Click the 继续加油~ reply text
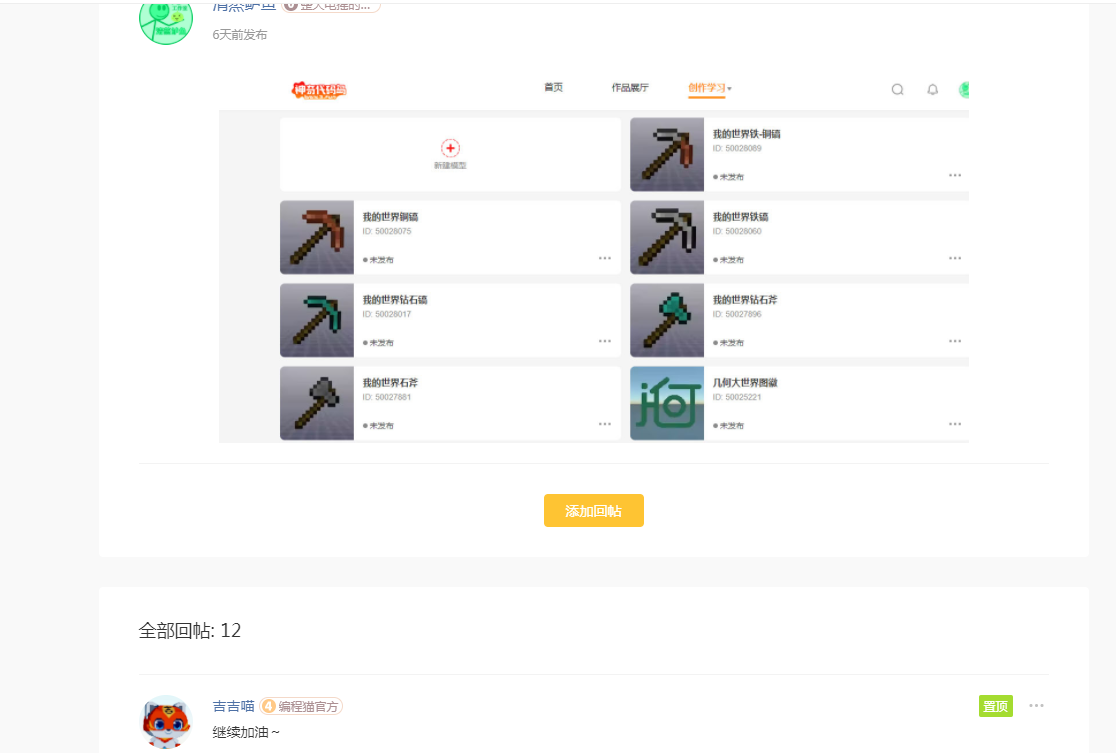The image size is (1116, 754). tap(246, 732)
